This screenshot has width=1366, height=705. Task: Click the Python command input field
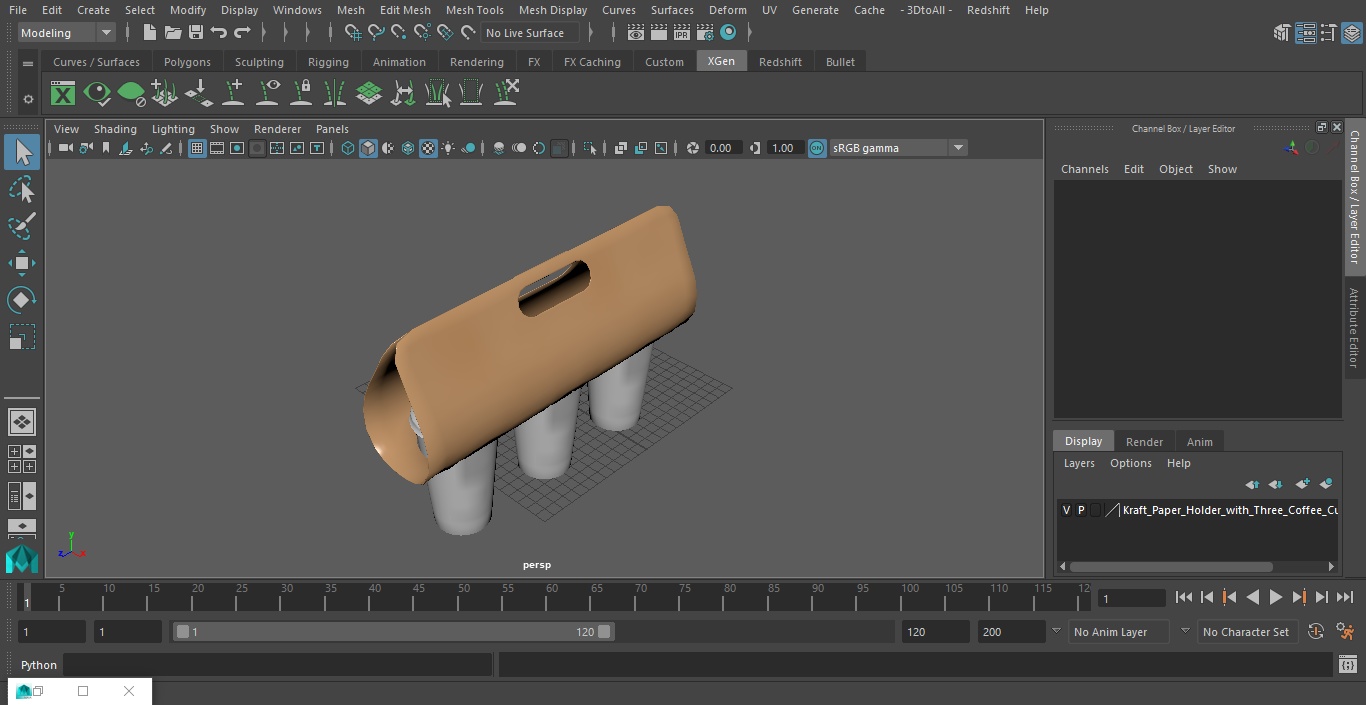(x=278, y=665)
